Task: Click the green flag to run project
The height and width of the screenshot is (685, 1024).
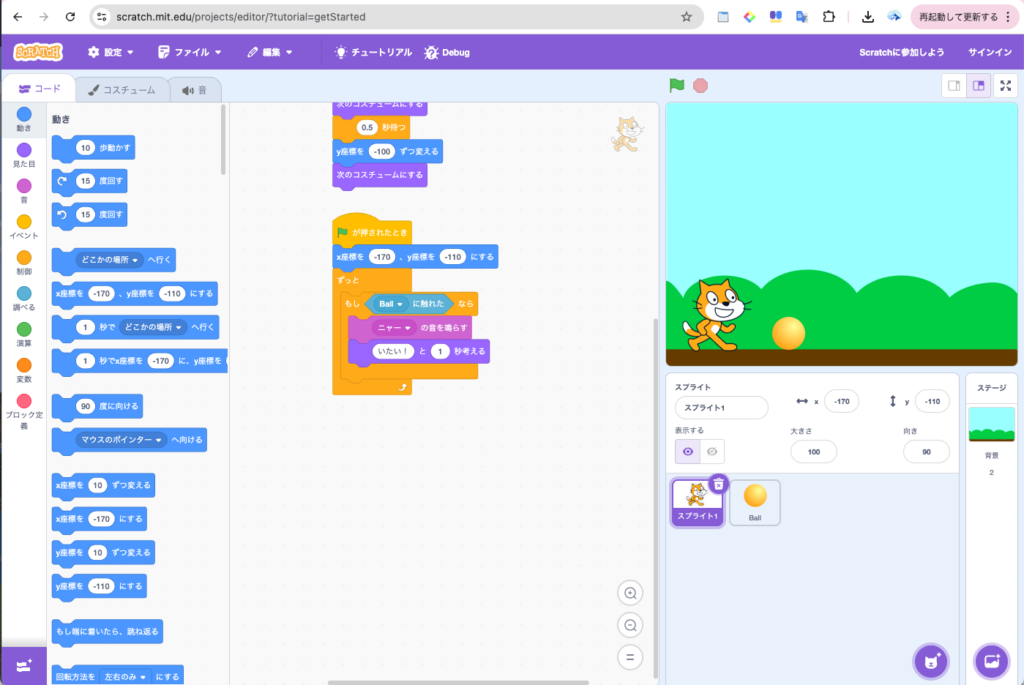Action: click(677, 85)
